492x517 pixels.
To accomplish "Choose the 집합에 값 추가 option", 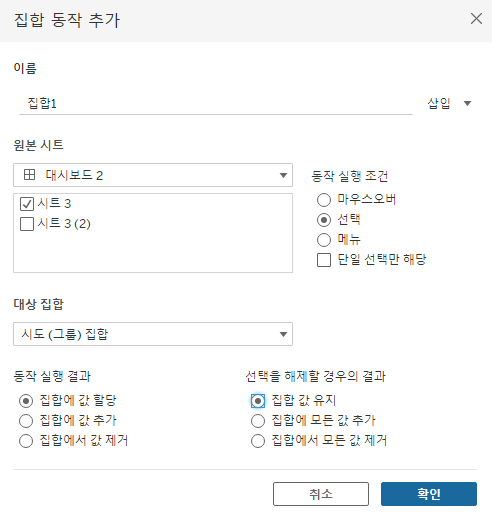I will point(26,421).
